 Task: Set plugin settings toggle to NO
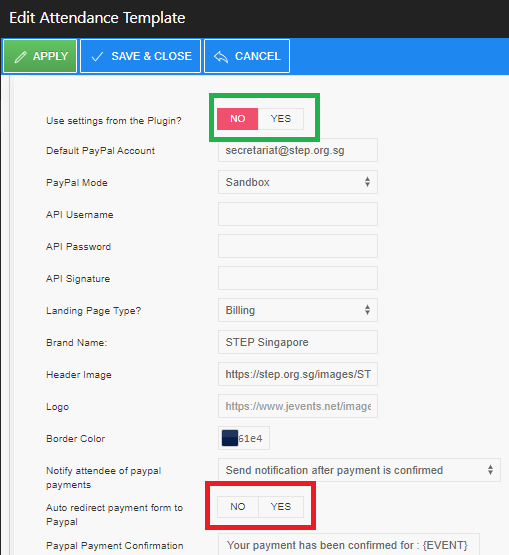[x=238, y=119]
